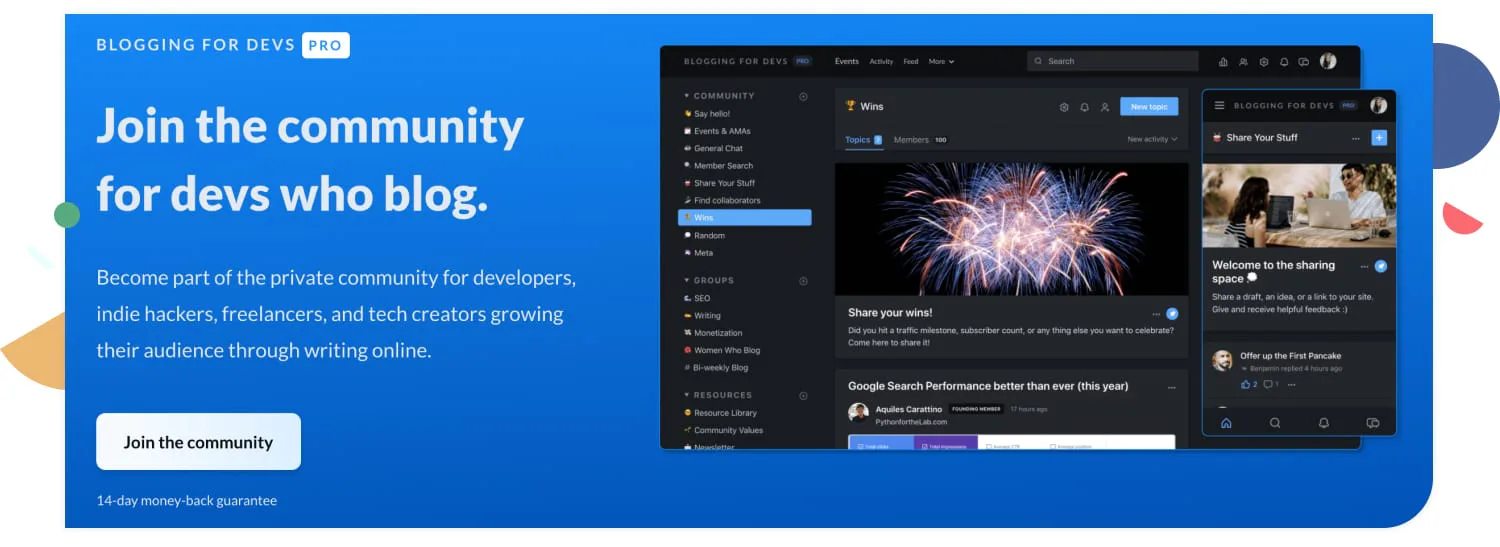Tap the Home icon in mobile bottom bar
Viewport: 1500px width, 547px height.
[1226, 423]
